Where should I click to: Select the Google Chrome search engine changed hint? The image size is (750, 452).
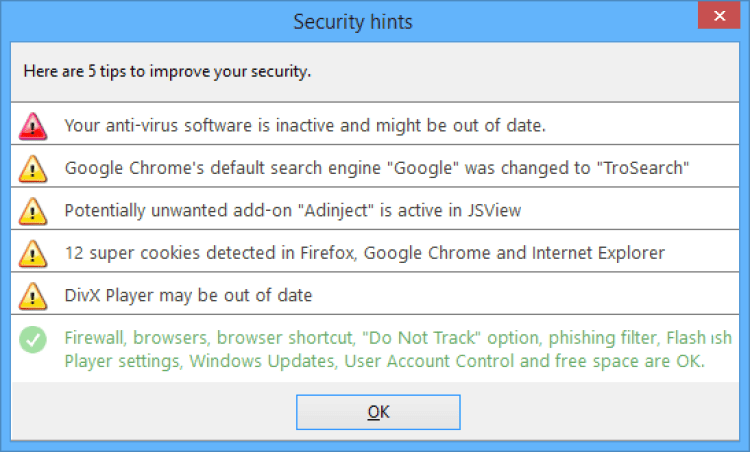(x=376, y=168)
